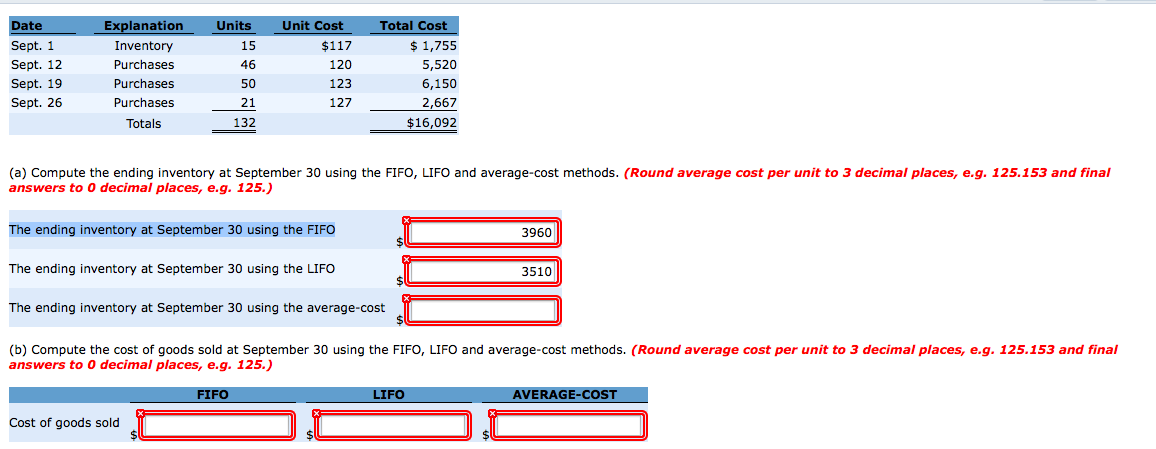Select the Unit Cost column header
This screenshot has height=449, width=1156.
313,26
